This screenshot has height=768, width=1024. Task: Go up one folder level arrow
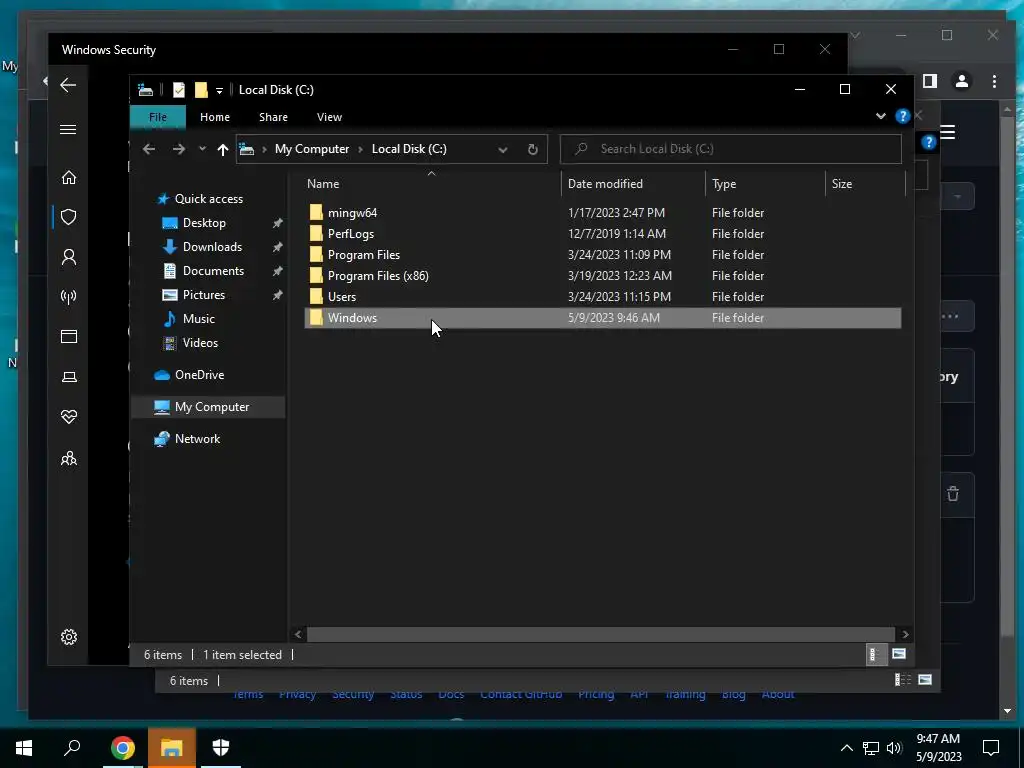point(223,150)
